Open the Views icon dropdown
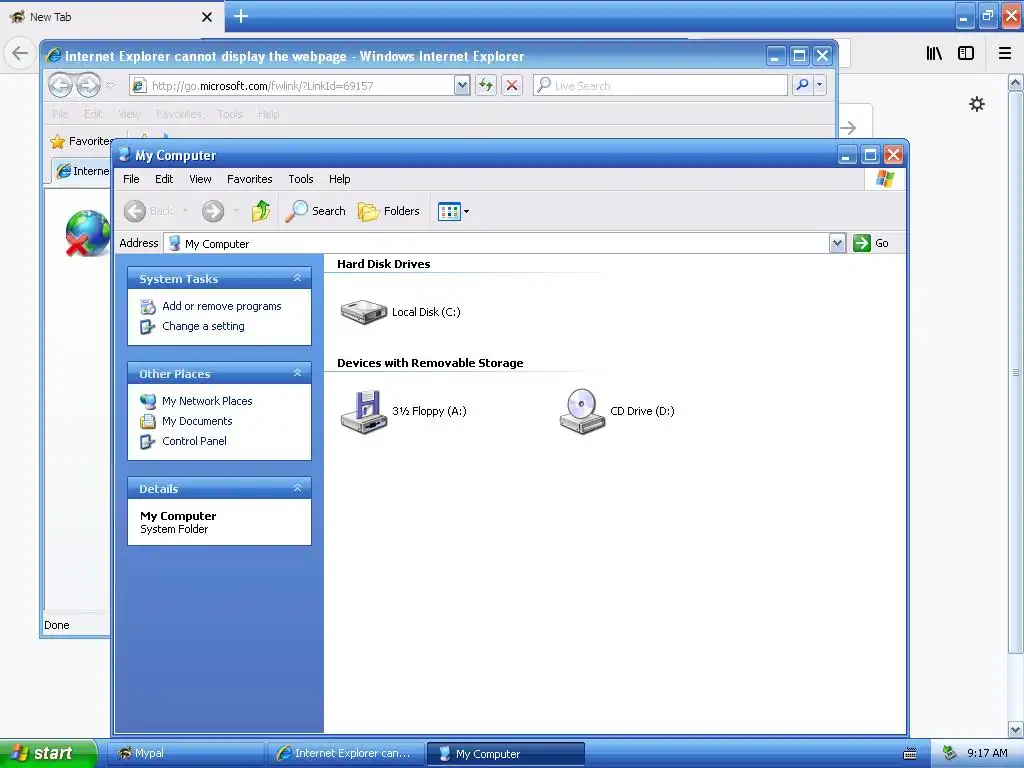The width and height of the screenshot is (1024, 768). pos(453,212)
